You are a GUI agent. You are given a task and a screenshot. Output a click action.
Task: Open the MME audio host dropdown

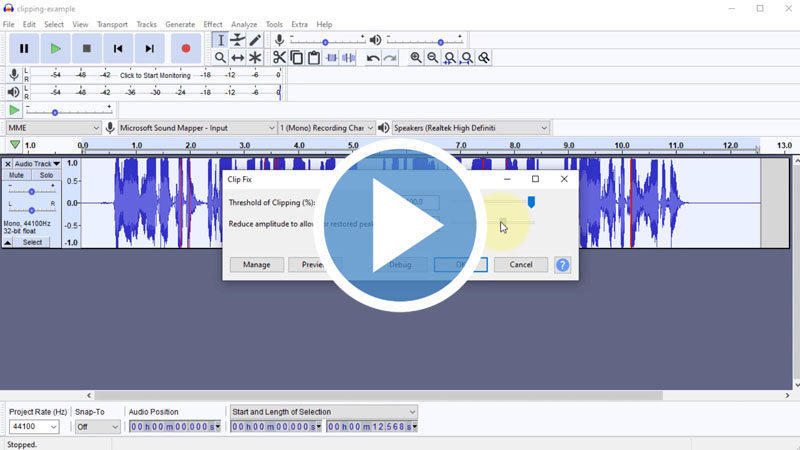53,128
